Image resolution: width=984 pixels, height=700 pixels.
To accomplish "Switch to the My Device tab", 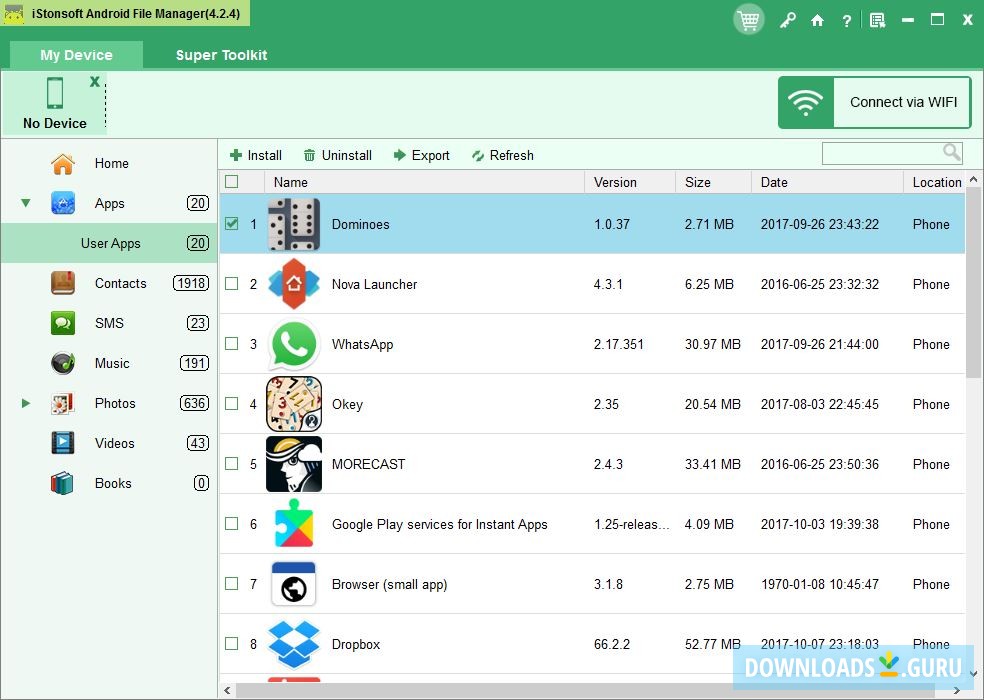I will [77, 55].
